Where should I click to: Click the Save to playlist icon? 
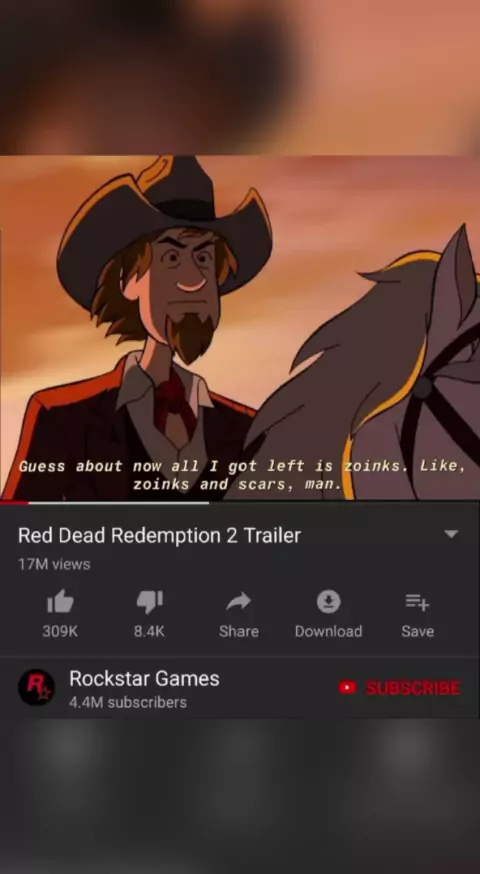(x=417, y=602)
